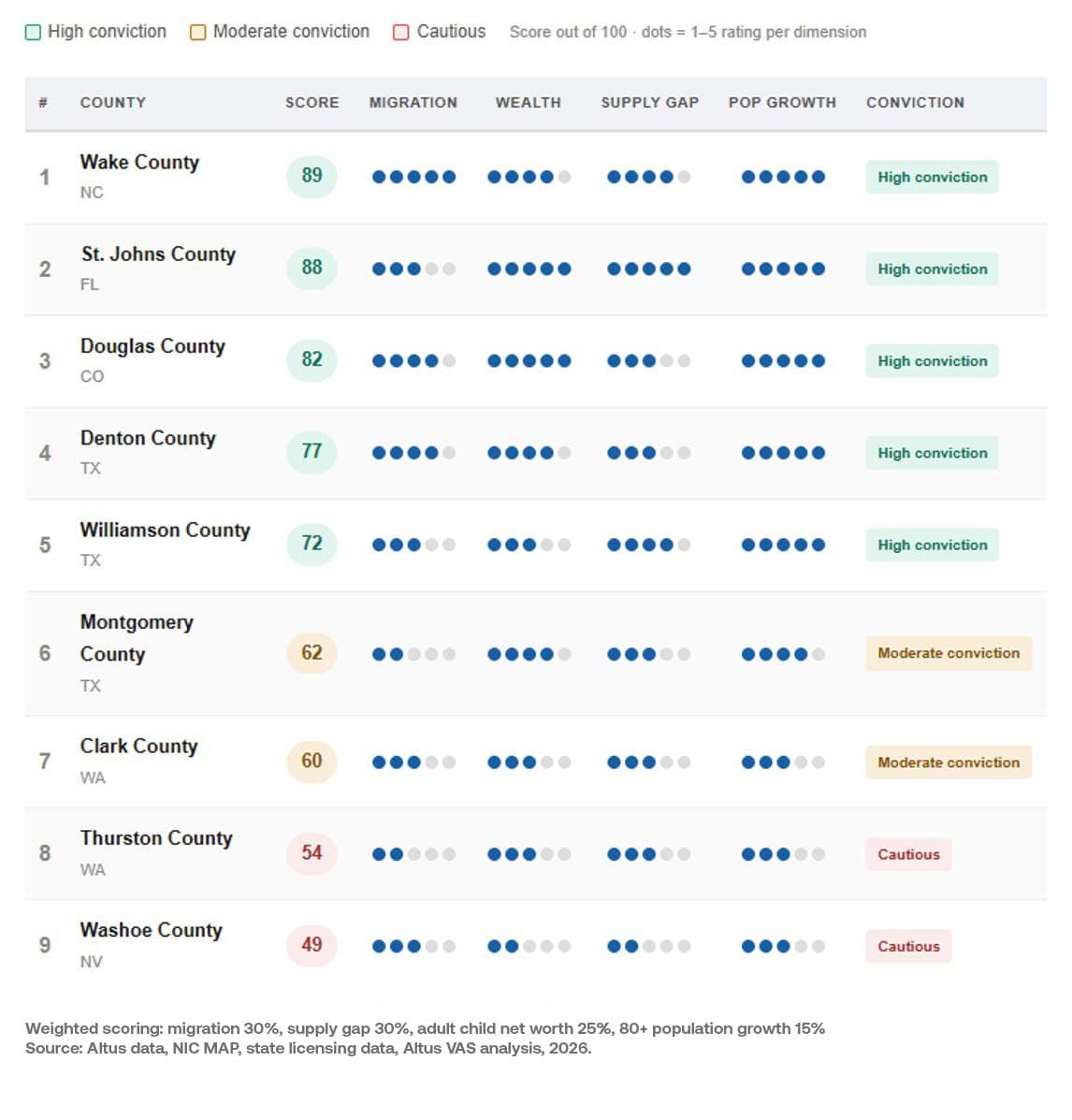Select Montgomery County's 62 score badge
Screen dimensions: 1072x1120
(311, 653)
